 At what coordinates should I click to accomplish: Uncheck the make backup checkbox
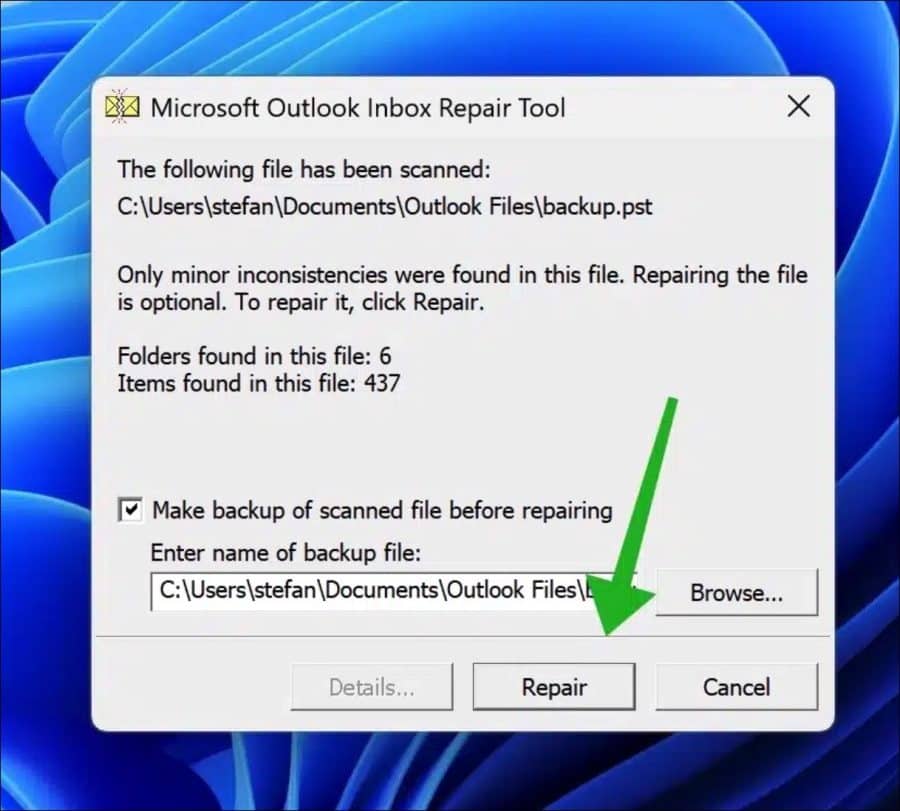click(x=130, y=510)
